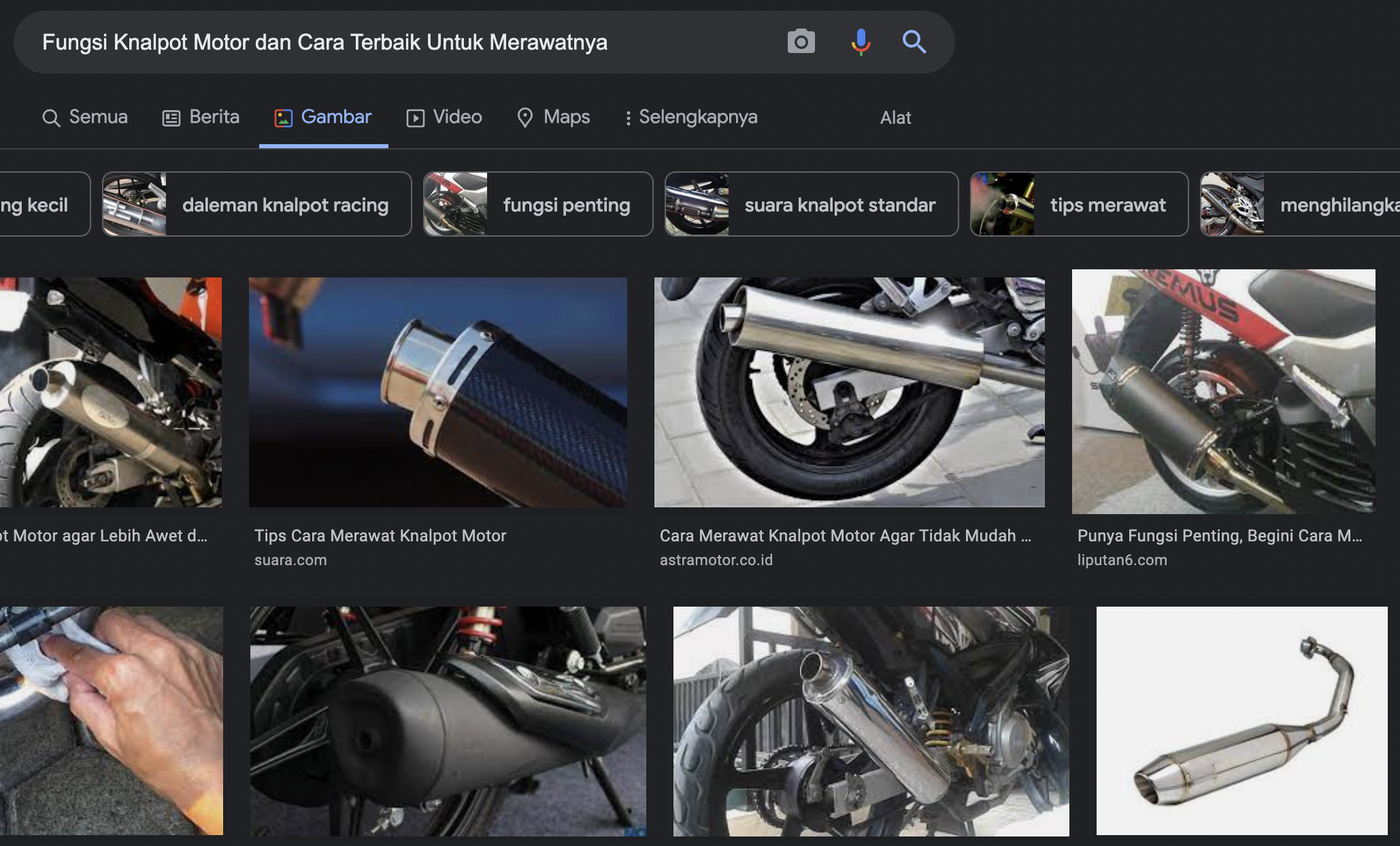
Task: Go to the Video tab
Action: (444, 117)
